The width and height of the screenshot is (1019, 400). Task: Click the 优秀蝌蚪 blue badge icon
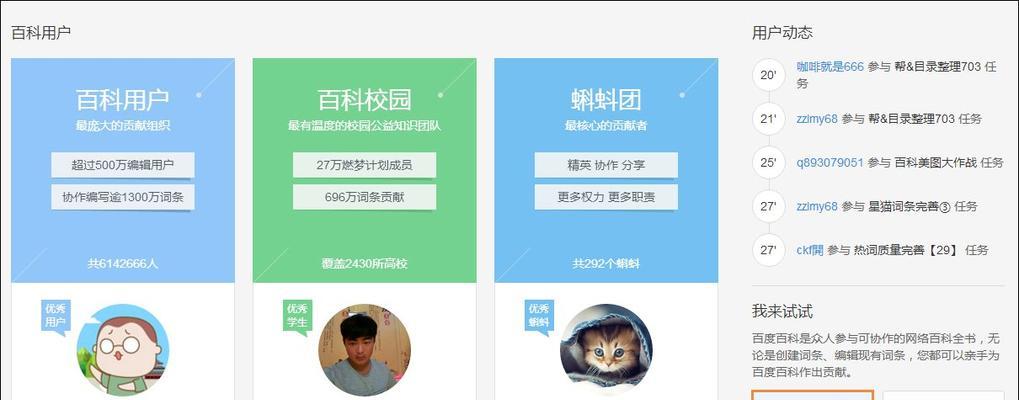[x=539, y=318]
